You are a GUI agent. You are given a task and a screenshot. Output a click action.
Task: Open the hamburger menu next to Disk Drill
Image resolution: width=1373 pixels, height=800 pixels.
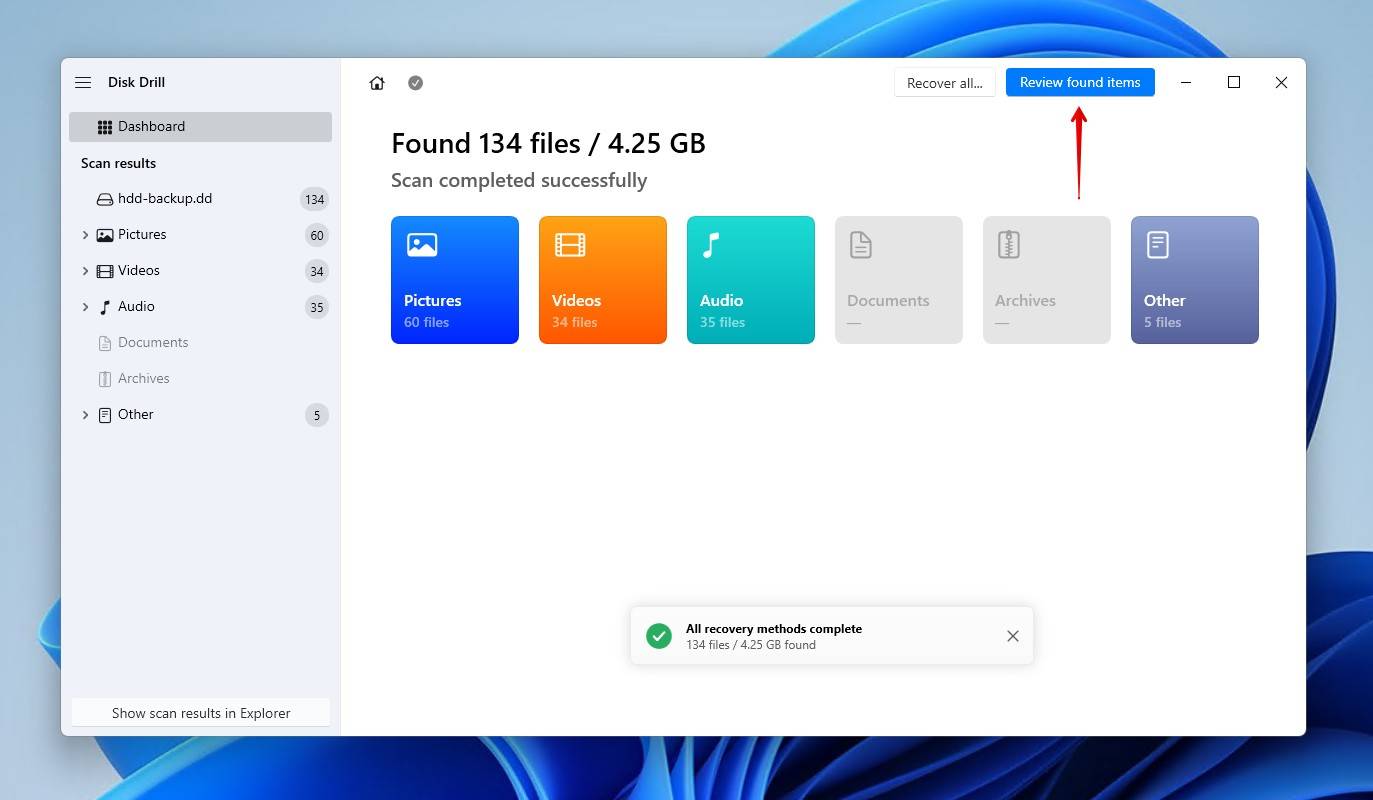click(83, 83)
